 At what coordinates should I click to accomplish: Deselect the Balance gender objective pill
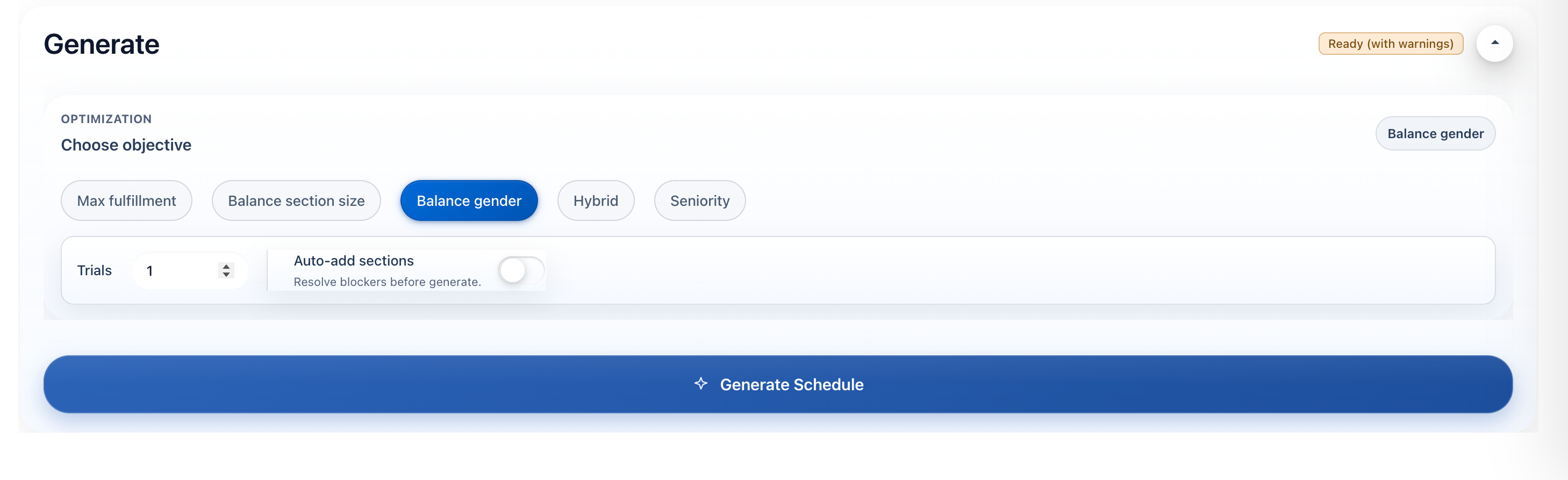click(469, 200)
